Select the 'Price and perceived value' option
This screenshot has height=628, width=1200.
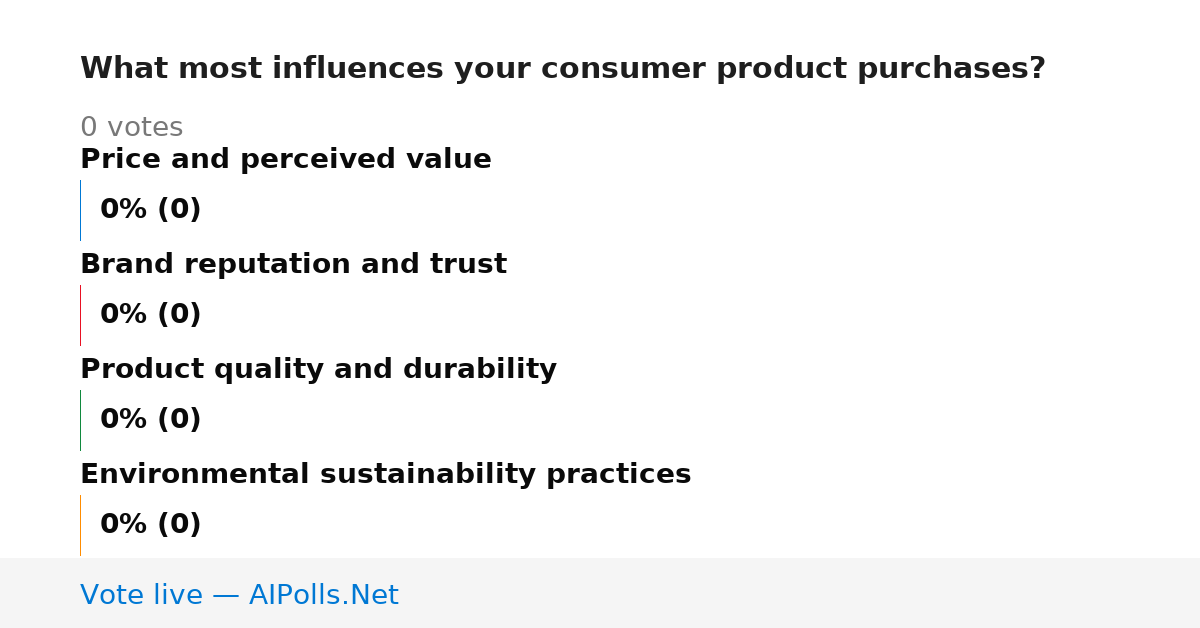pyautogui.click(x=286, y=160)
